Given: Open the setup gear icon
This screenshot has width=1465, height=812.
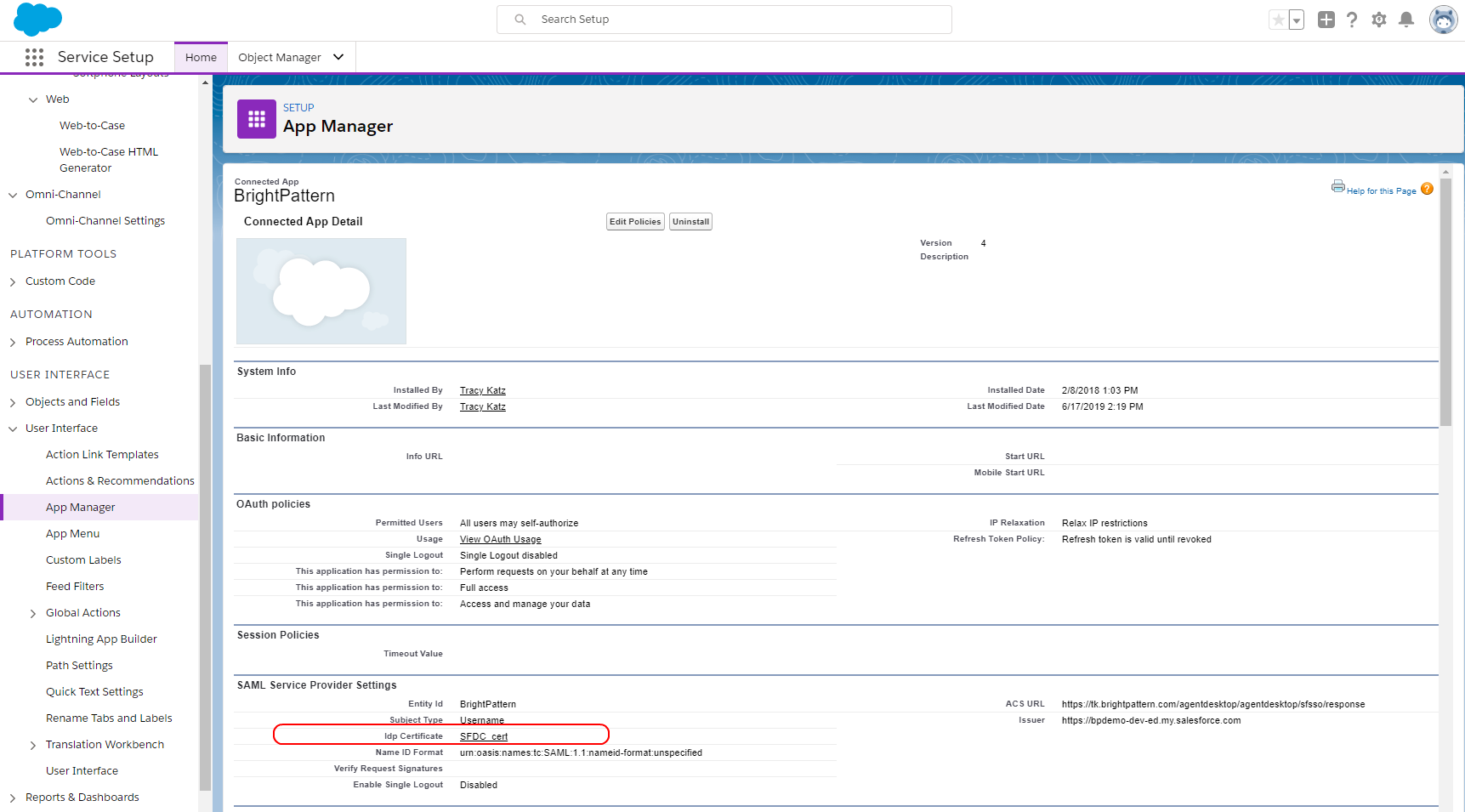Looking at the screenshot, I should click(x=1379, y=20).
